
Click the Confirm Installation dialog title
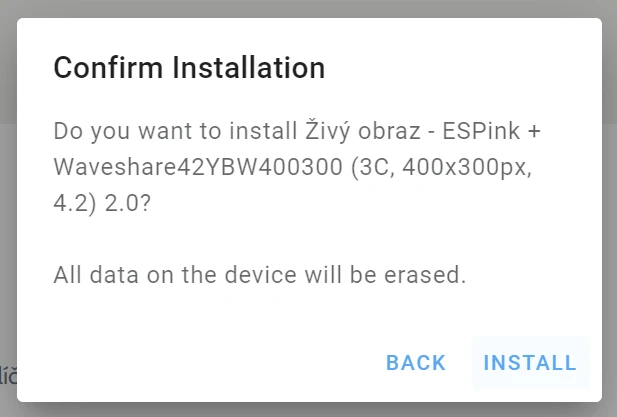[189, 68]
